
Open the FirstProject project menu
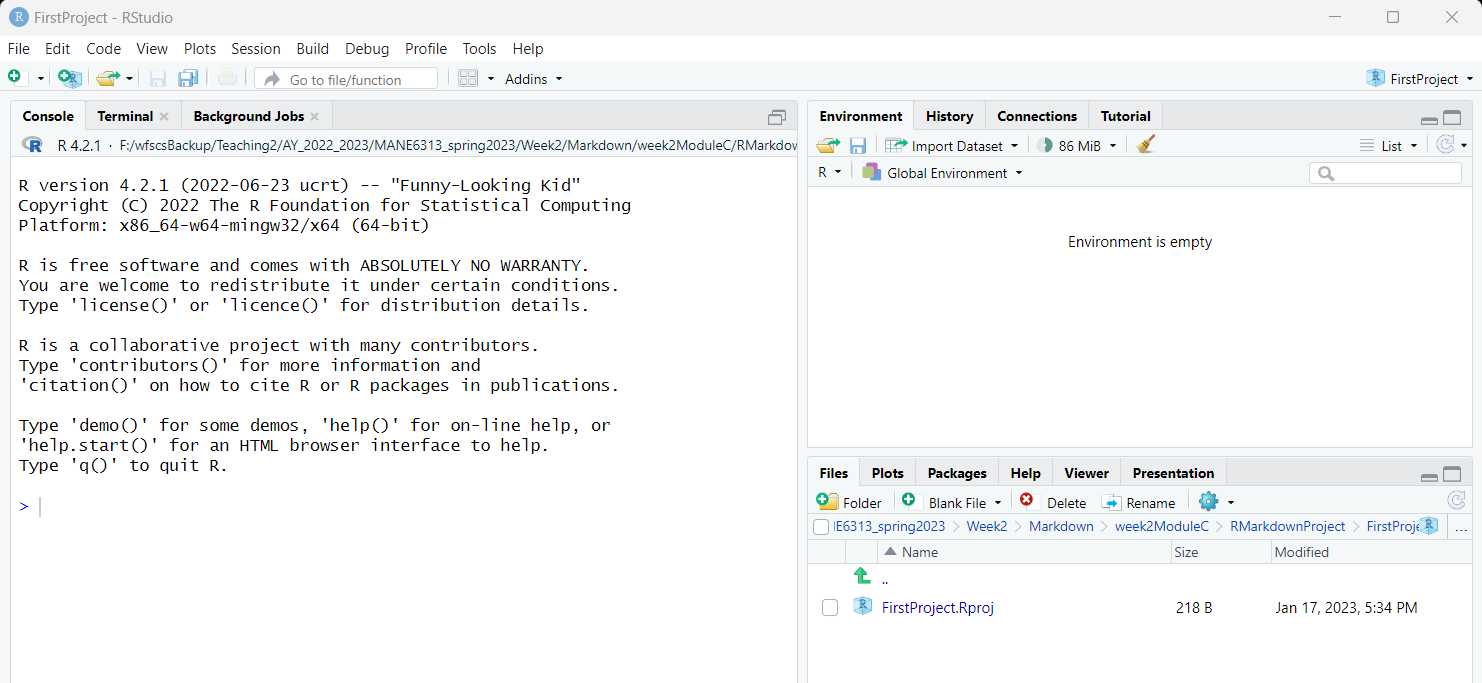(x=1422, y=79)
